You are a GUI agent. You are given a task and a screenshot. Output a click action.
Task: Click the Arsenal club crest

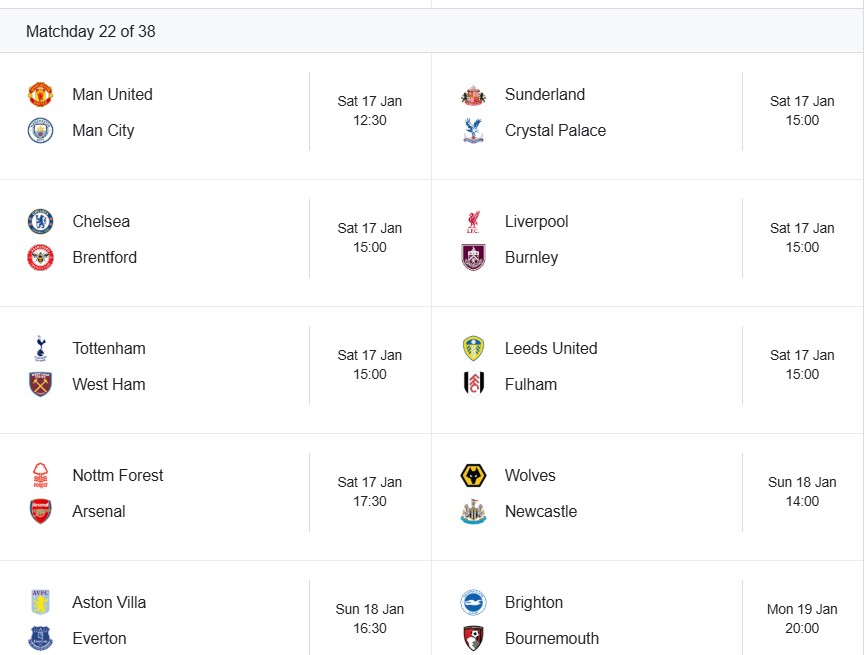(x=40, y=512)
